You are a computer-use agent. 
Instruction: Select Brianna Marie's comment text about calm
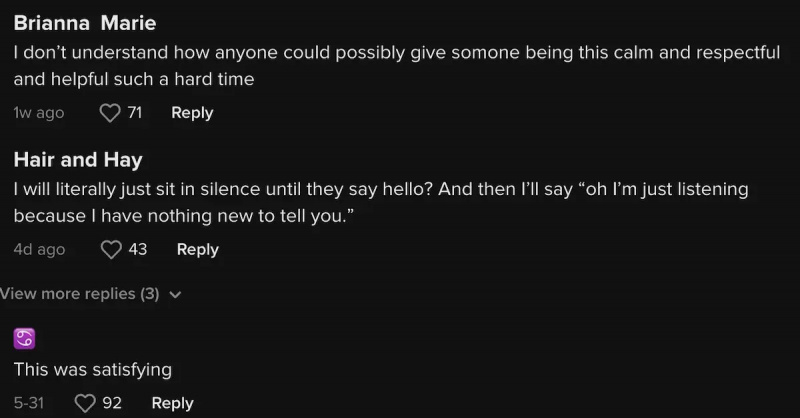[x=397, y=66]
